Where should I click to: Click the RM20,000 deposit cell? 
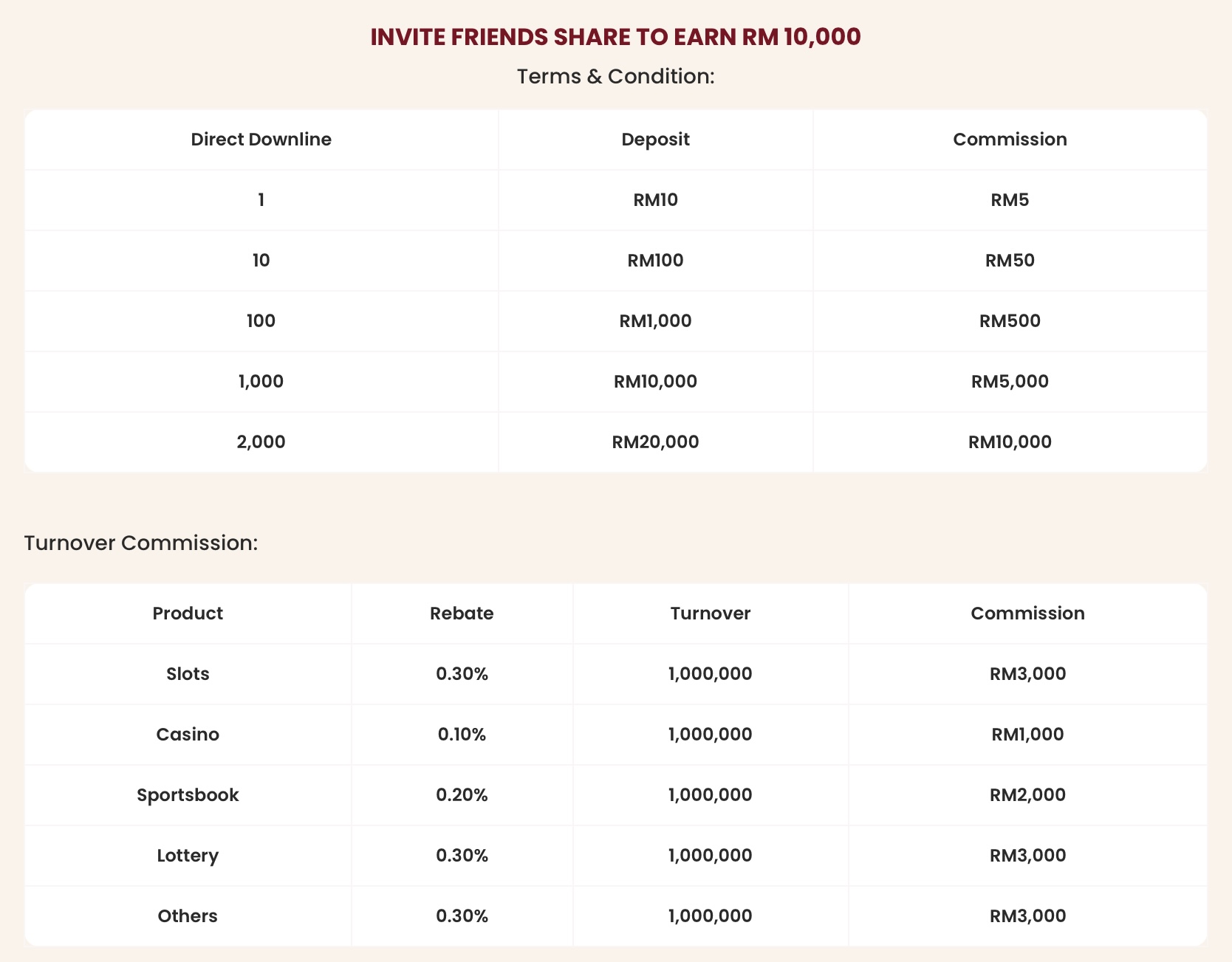coord(655,442)
